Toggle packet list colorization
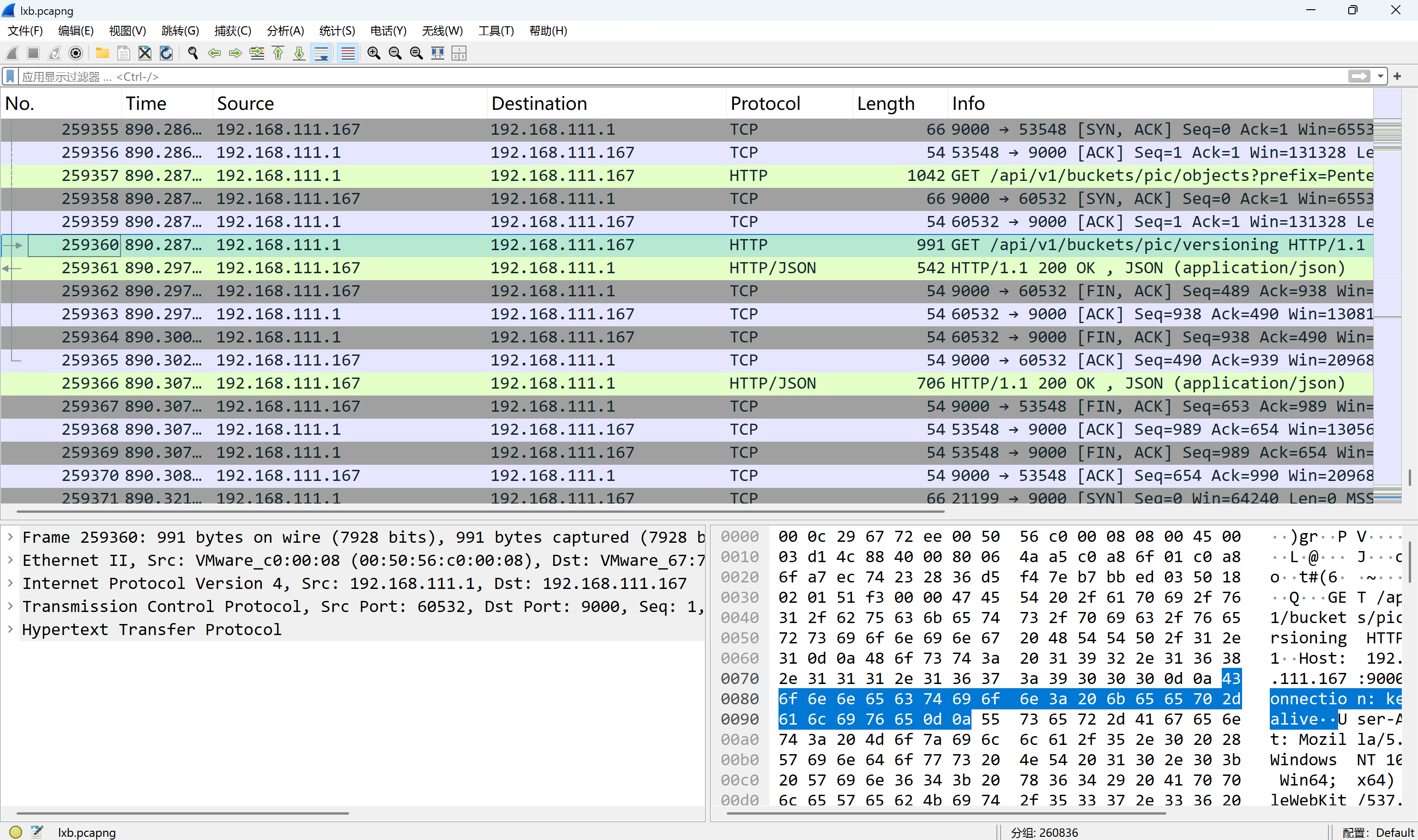The height and width of the screenshot is (840, 1418). pos(348,53)
